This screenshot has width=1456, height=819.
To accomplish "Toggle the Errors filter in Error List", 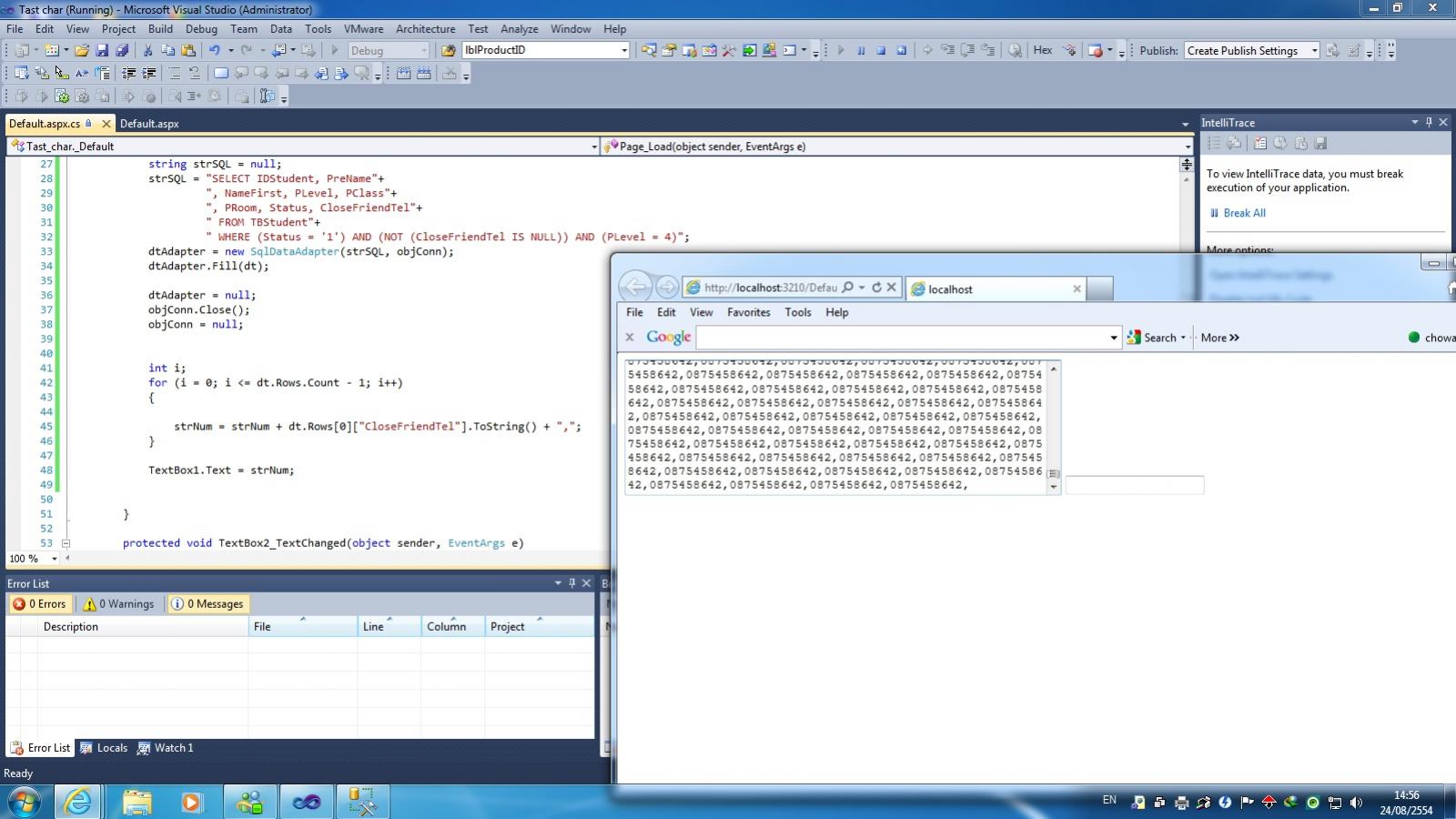I will (39, 604).
